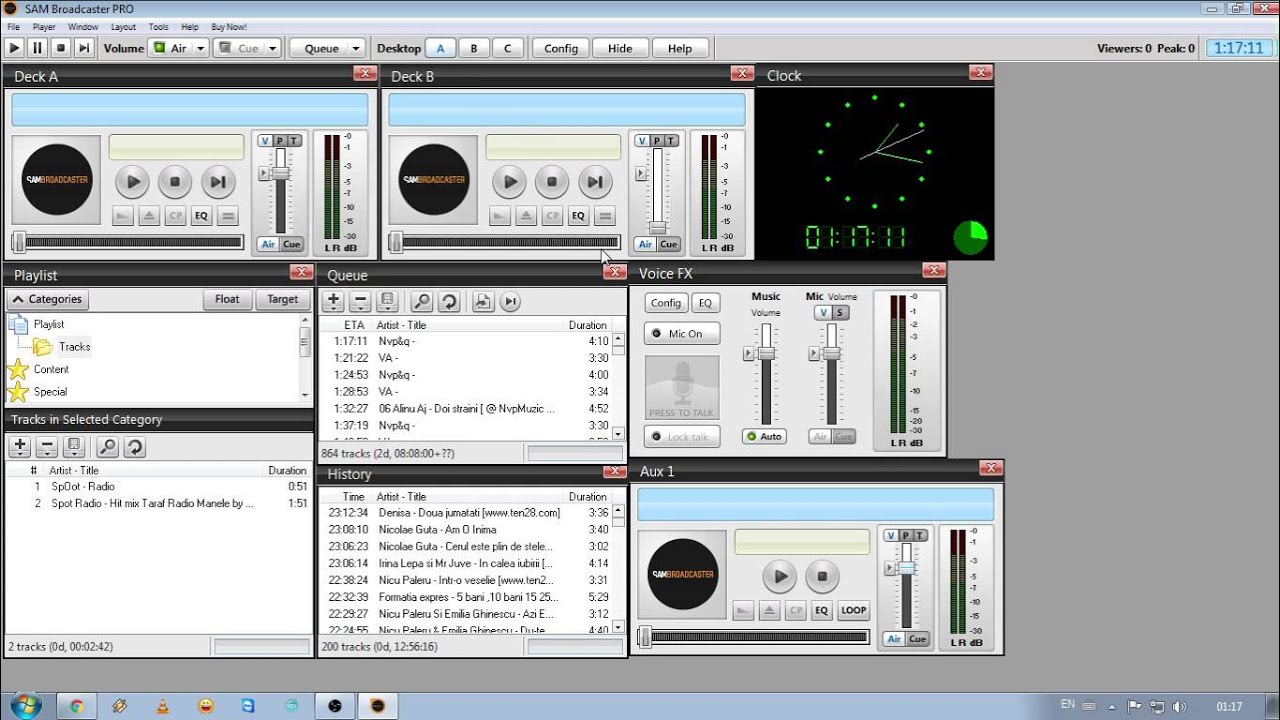Open the Deck A EQ

coord(201,215)
